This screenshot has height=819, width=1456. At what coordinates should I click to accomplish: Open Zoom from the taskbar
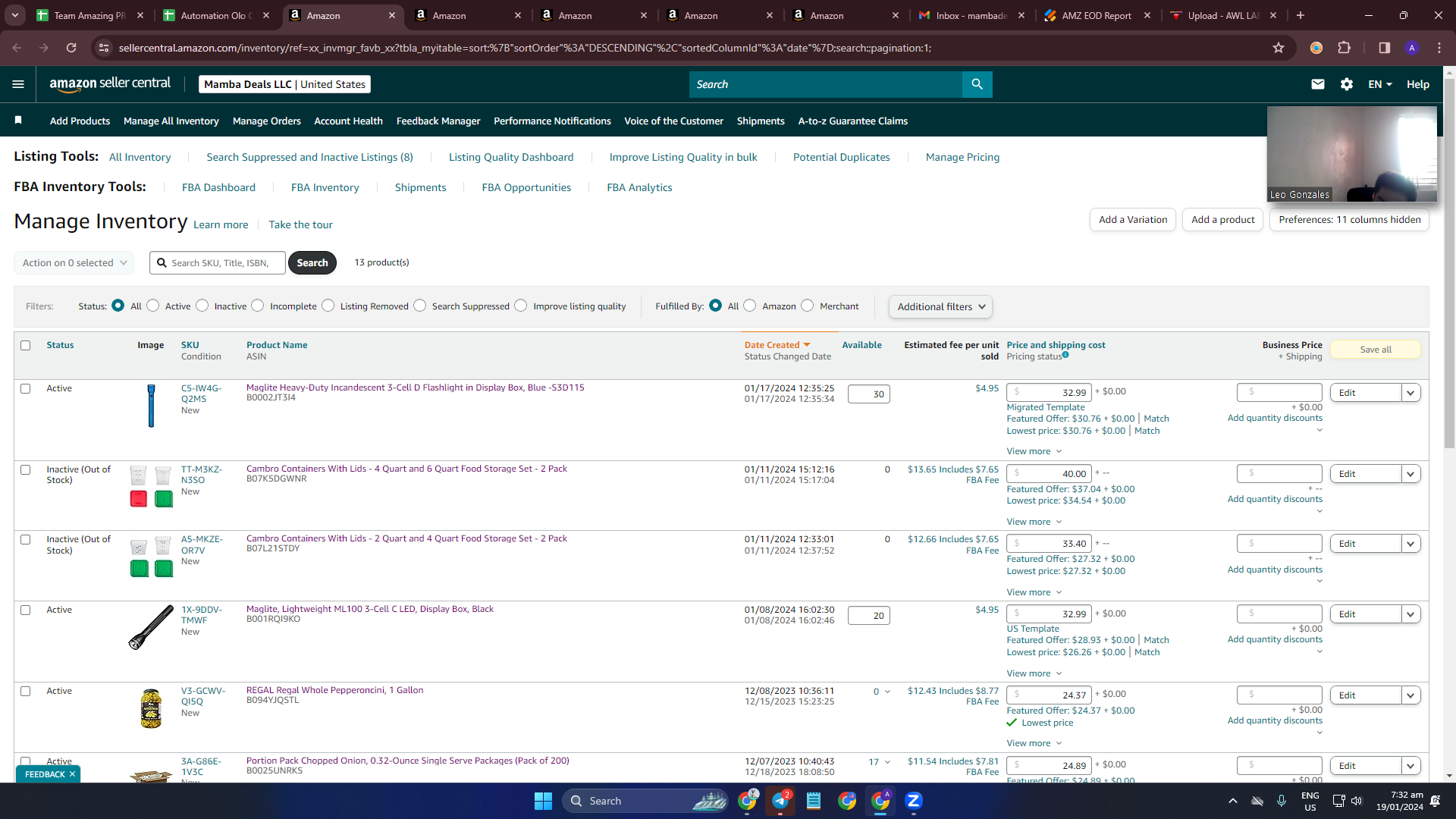pyautogui.click(x=914, y=801)
